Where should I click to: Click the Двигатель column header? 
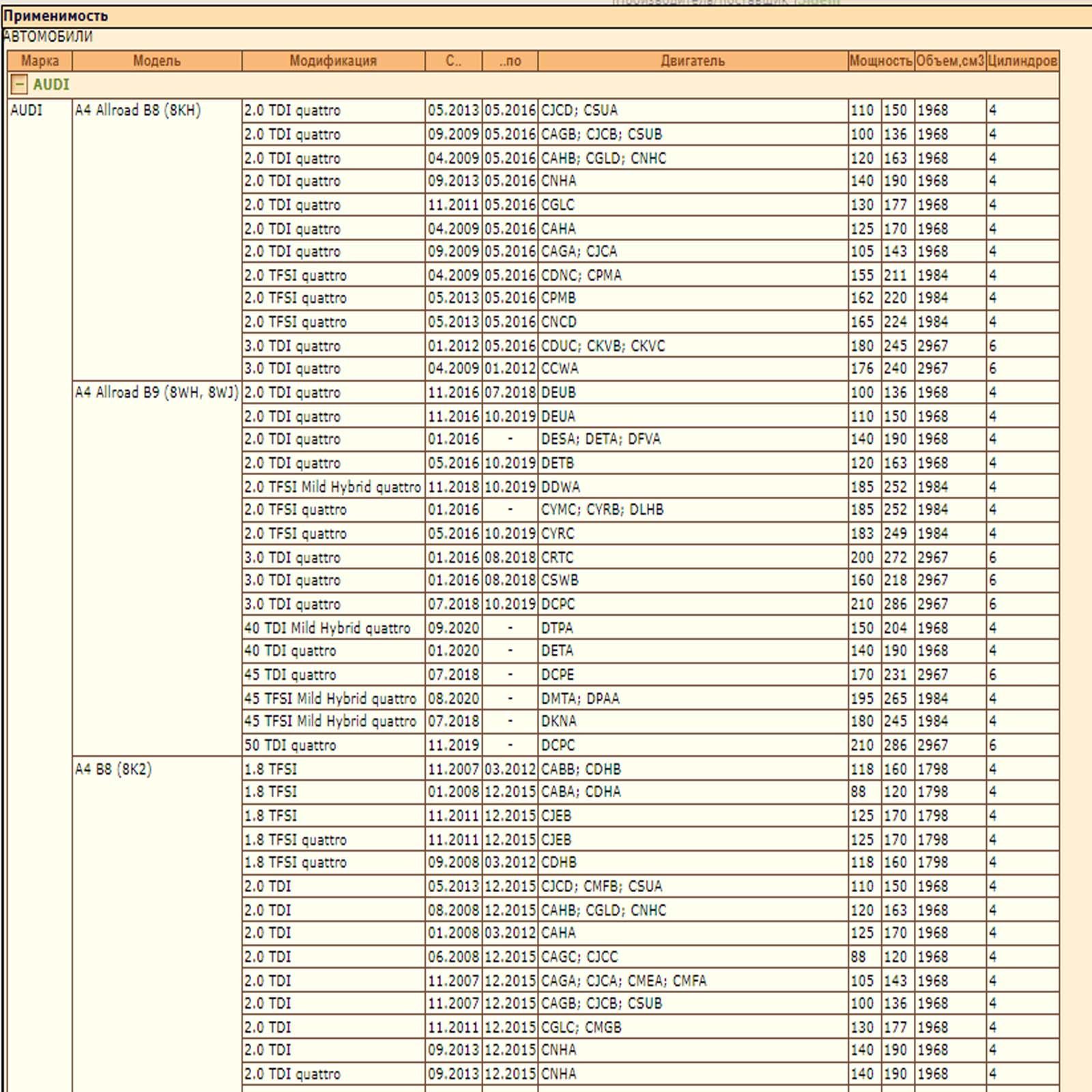(692, 61)
